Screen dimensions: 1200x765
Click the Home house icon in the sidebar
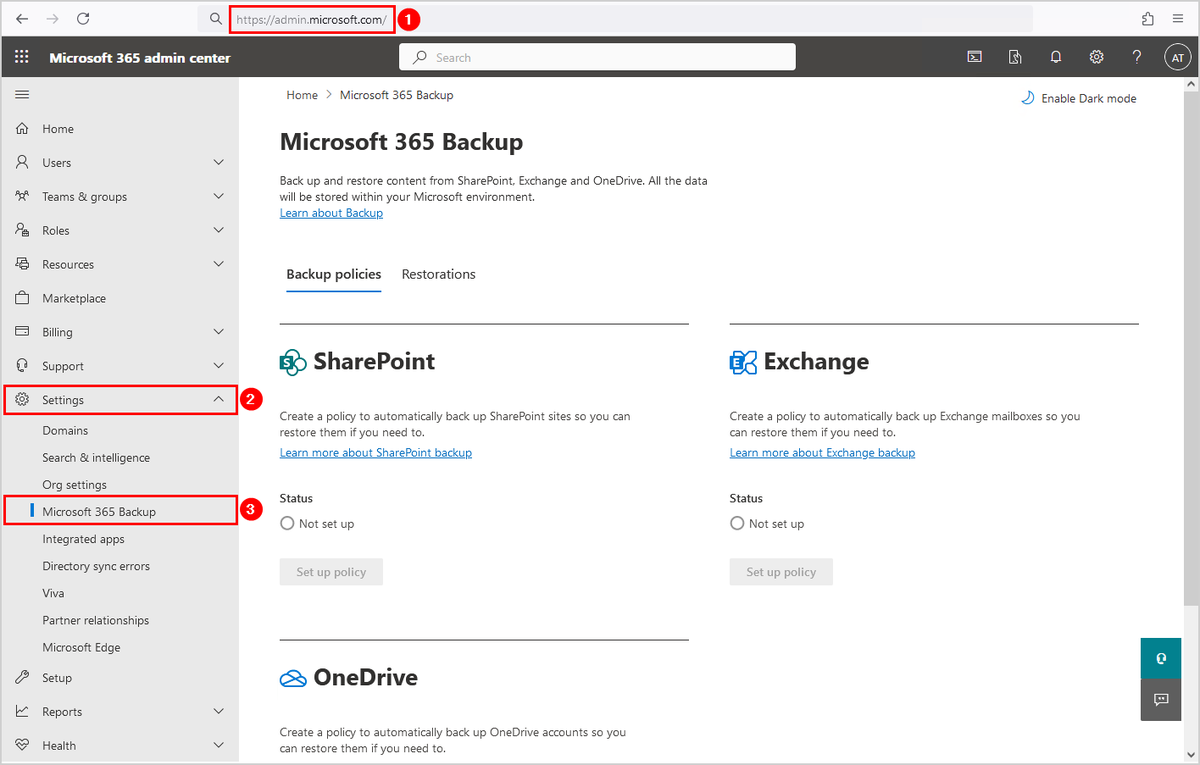point(22,129)
